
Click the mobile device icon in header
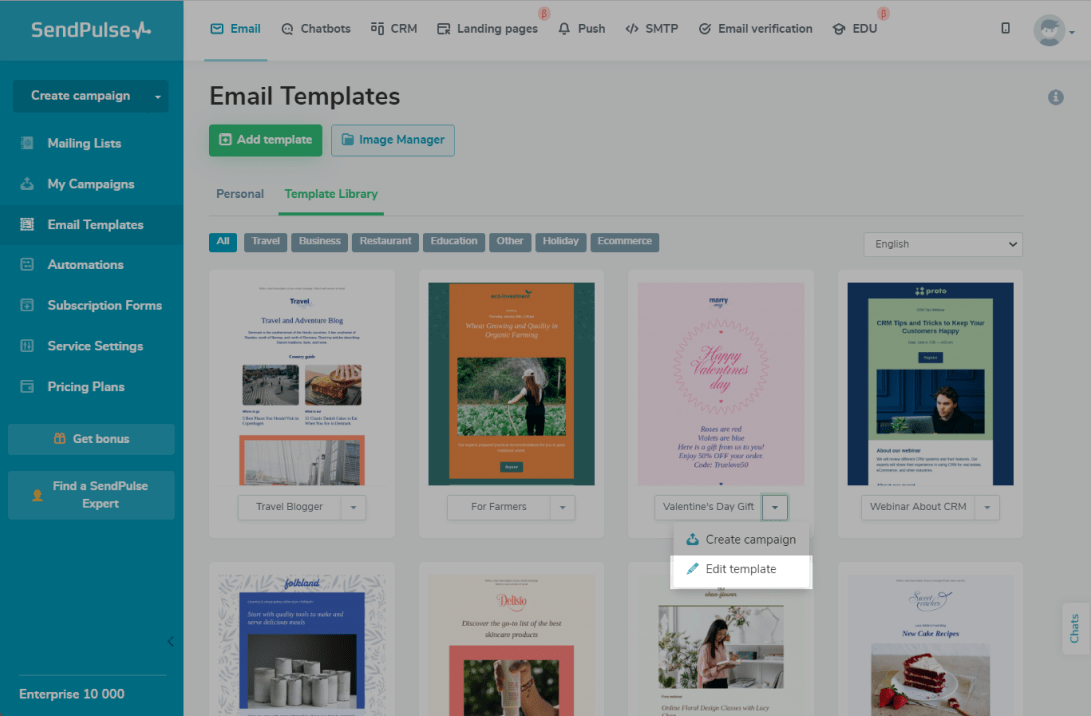[x=1005, y=29]
